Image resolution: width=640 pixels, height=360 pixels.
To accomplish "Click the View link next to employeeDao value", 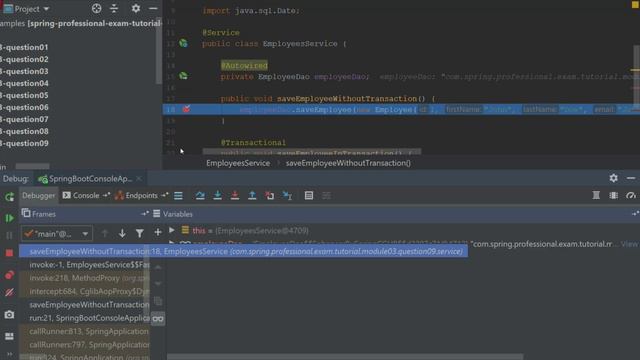I will pos(630,244).
